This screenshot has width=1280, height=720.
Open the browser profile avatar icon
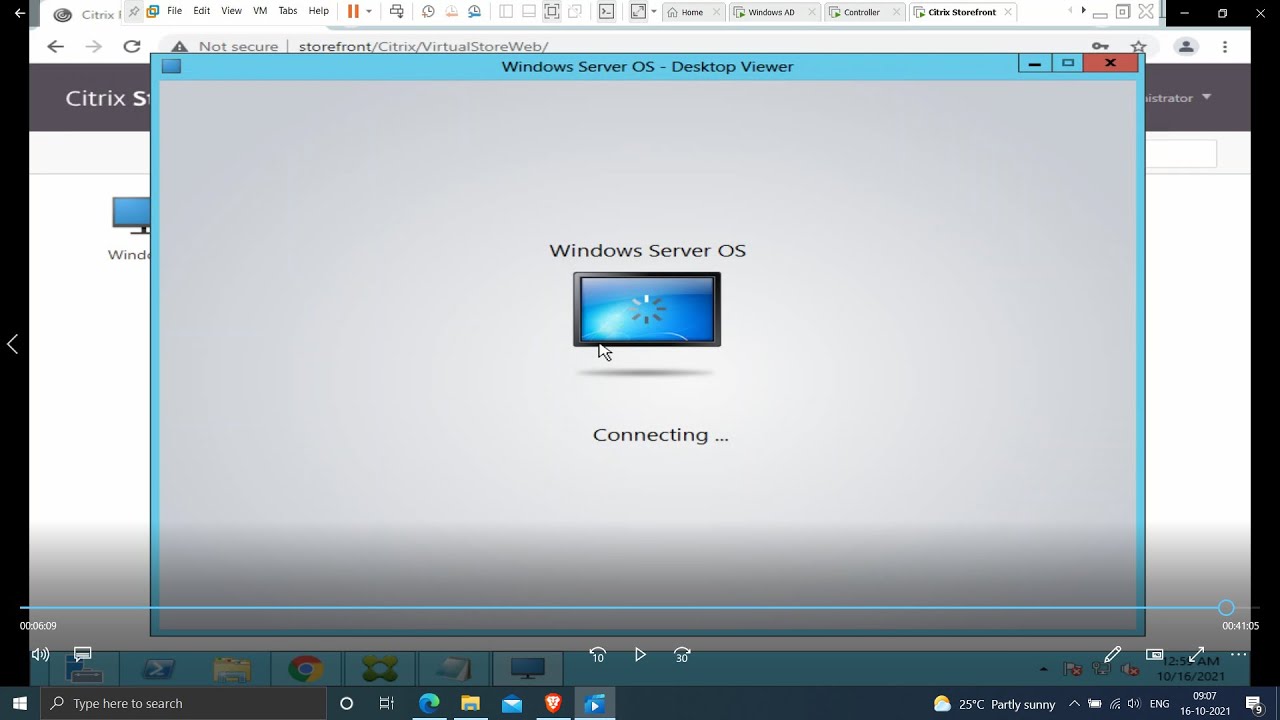pos(1186,47)
